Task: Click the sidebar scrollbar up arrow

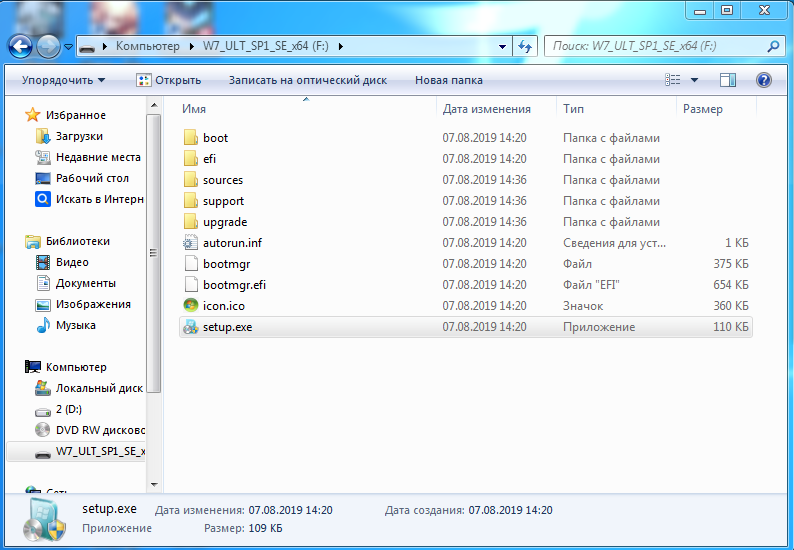Action: [154, 105]
